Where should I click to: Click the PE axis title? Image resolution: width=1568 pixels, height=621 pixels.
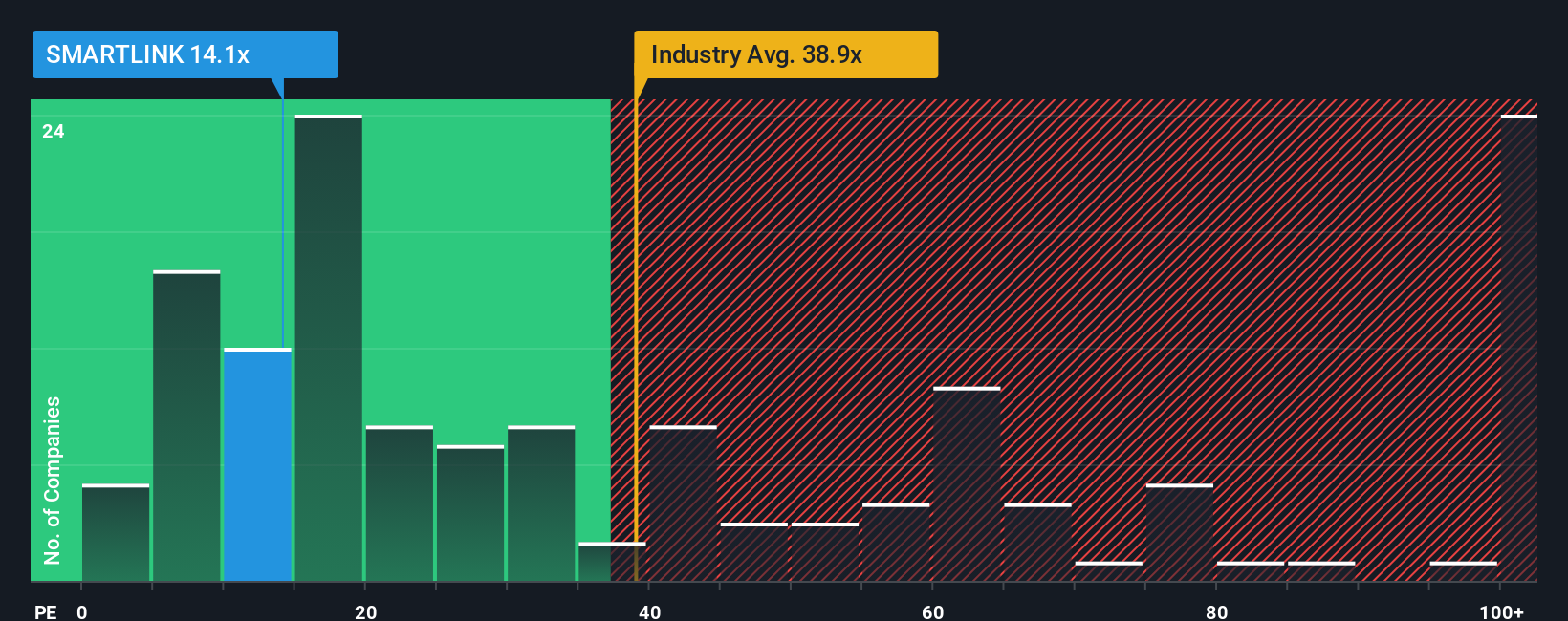click(46, 611)
